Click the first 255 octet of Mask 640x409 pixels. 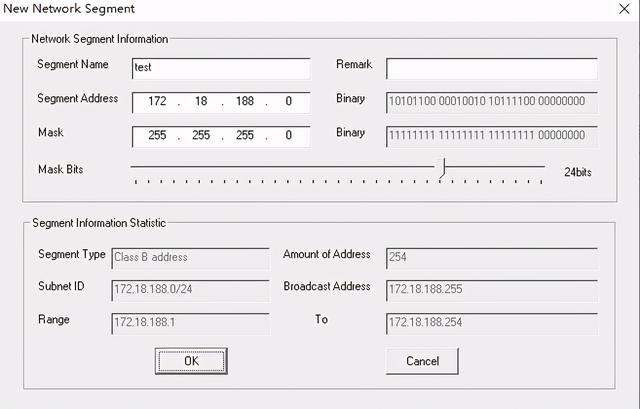click(x=157, y=135)
